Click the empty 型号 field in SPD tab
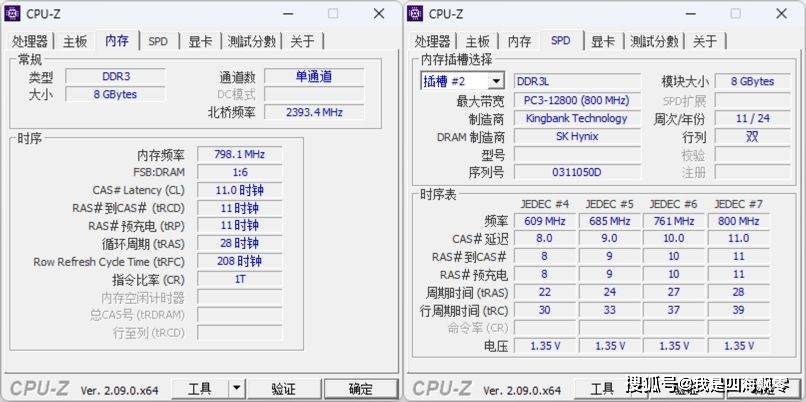Viewport: 806px width, 402px height. click(578, 154)
